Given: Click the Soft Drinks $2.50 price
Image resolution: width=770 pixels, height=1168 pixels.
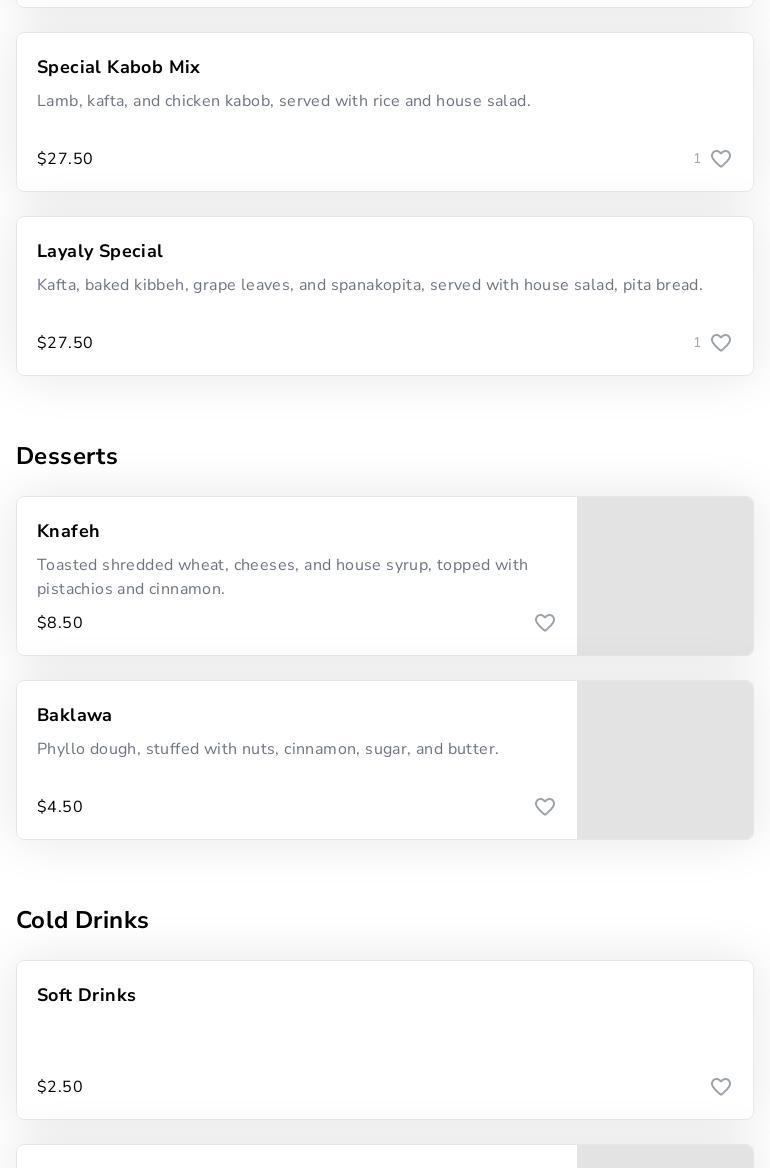Looking at the screenshot, I should tap(60, 1087).
